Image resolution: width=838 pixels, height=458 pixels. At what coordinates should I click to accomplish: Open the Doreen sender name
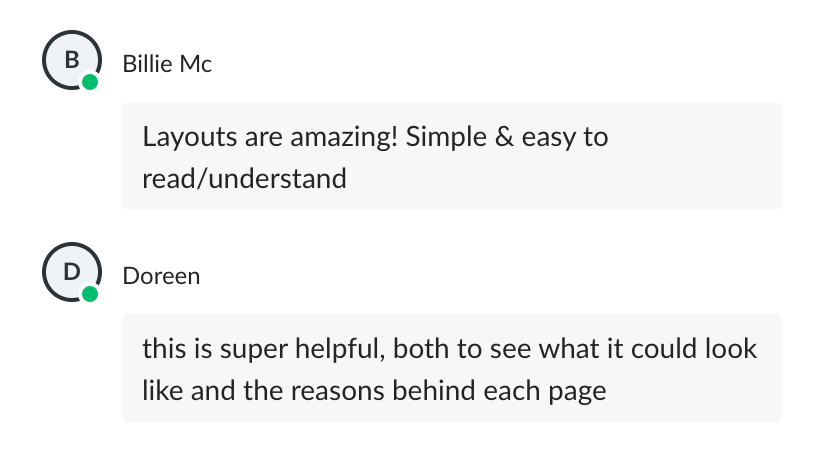coord(161,276)
